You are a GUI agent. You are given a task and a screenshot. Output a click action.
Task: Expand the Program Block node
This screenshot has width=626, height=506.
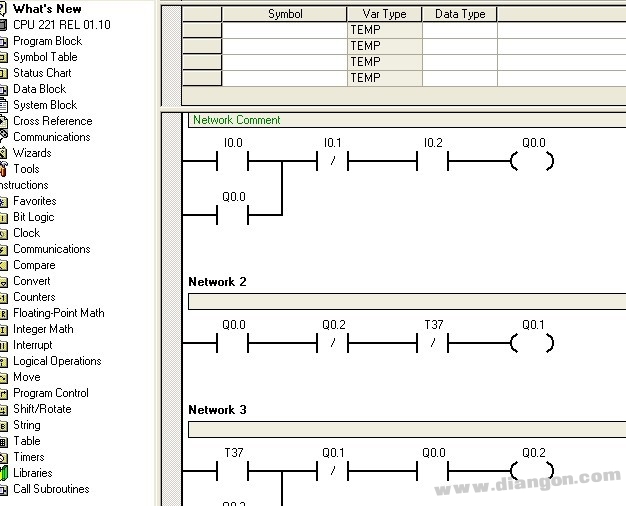[x=47, y=41]
